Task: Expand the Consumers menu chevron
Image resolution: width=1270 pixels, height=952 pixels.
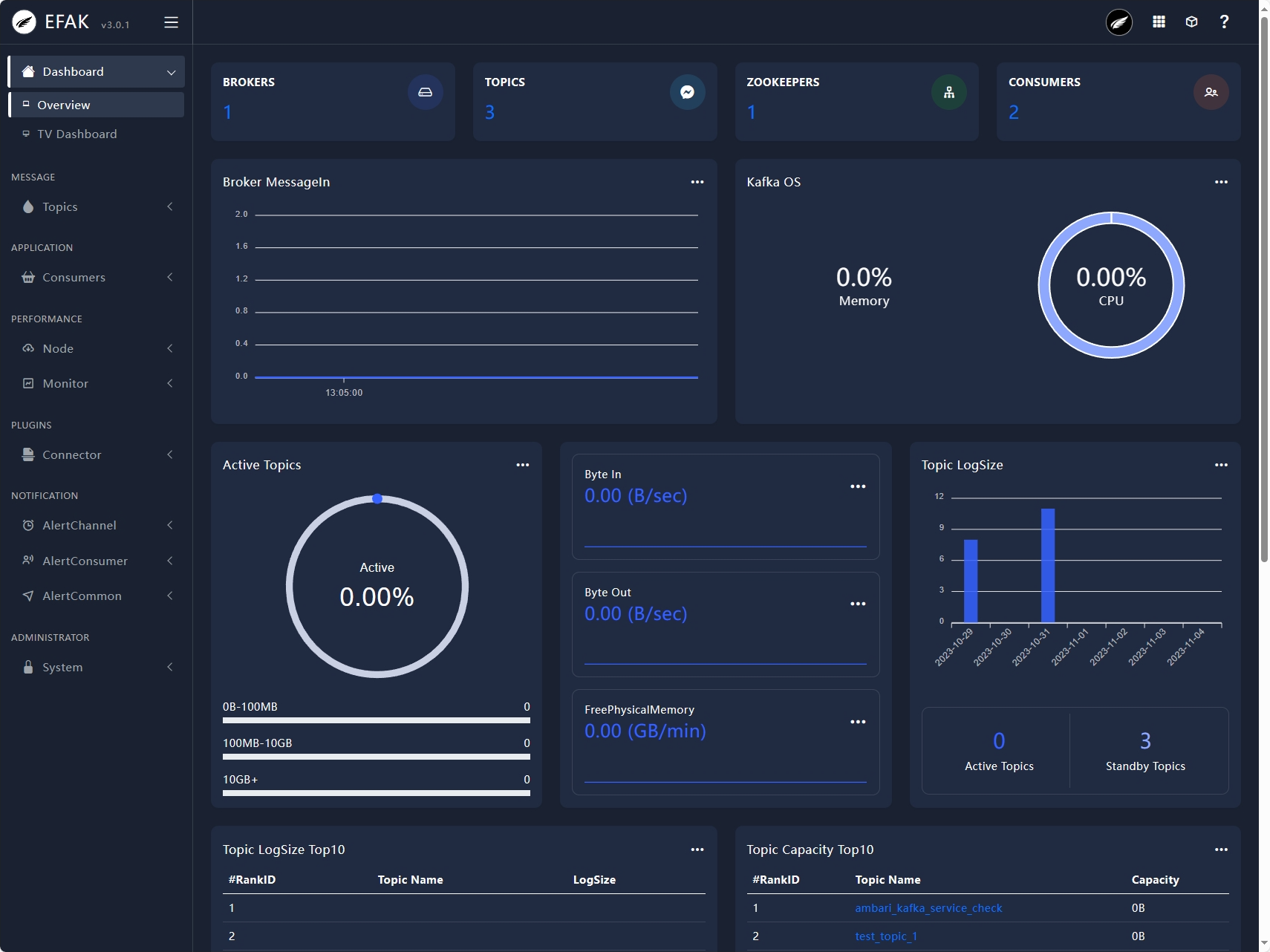Action: 170,277
